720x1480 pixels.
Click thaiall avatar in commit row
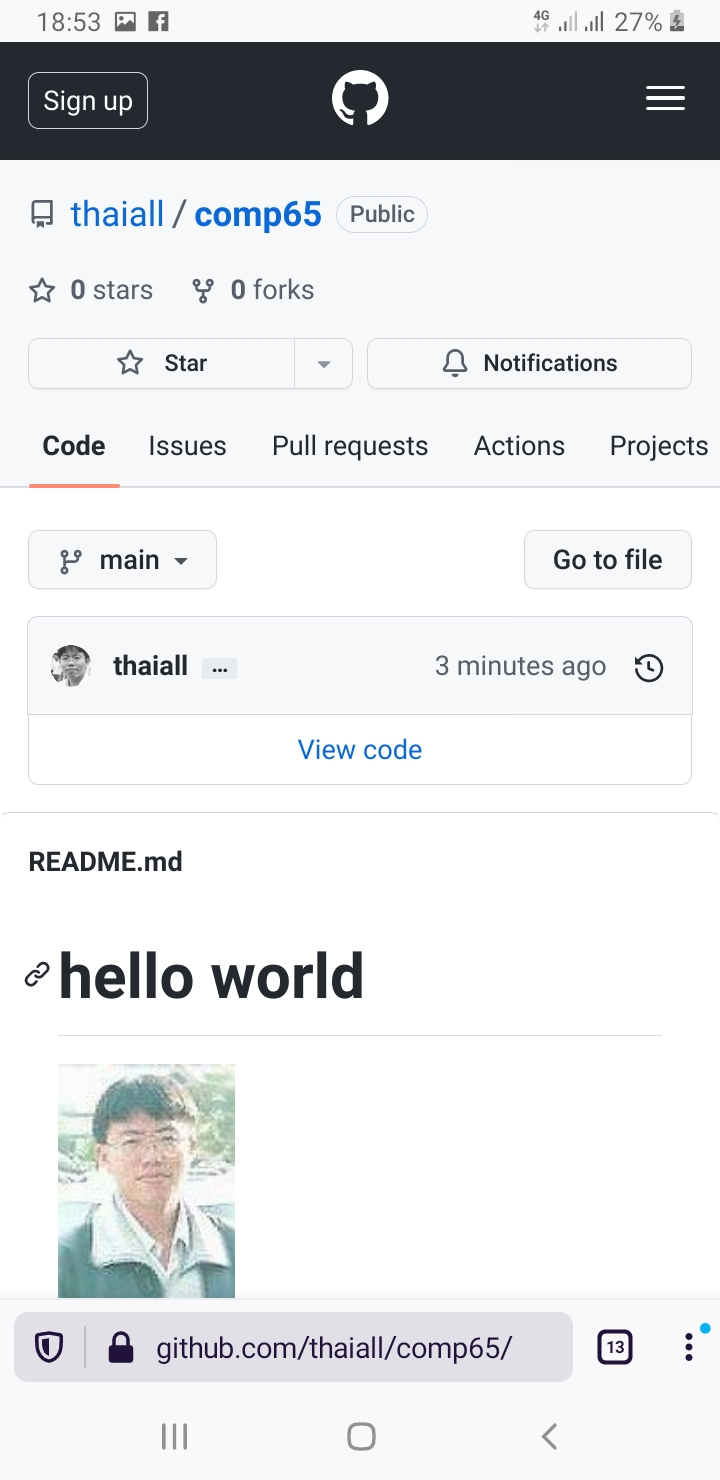tap(71, 666)
